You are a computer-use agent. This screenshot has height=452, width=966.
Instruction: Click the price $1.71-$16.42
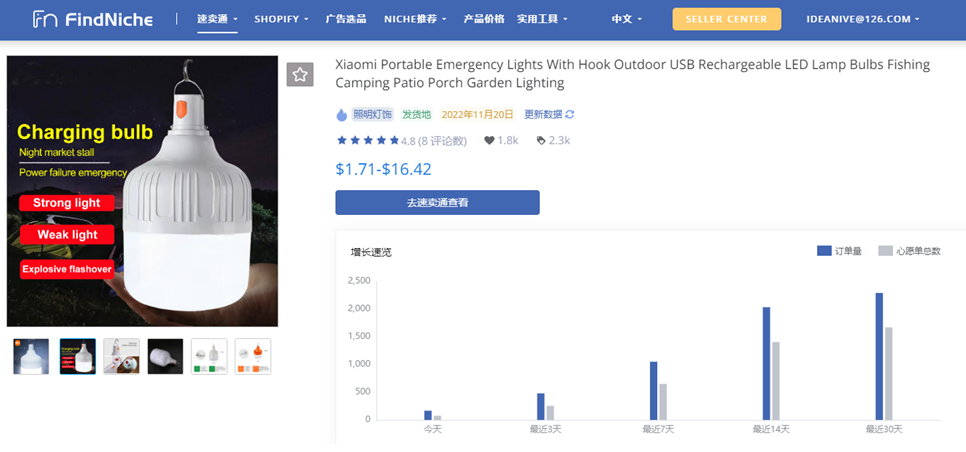pyautogui.click(x=383, y=169)
